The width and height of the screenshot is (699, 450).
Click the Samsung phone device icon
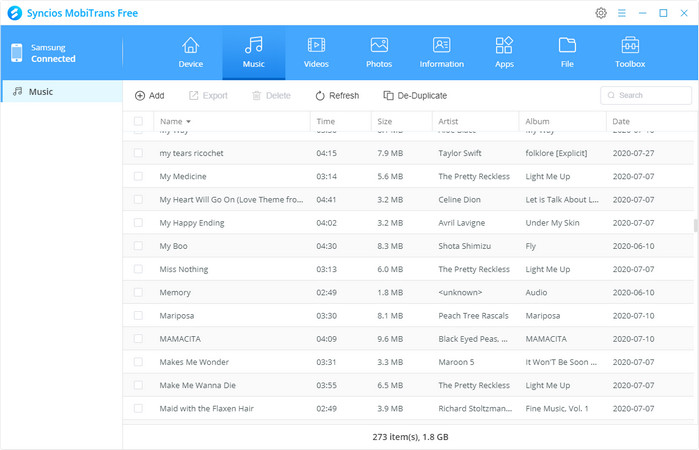click(16, 53)
